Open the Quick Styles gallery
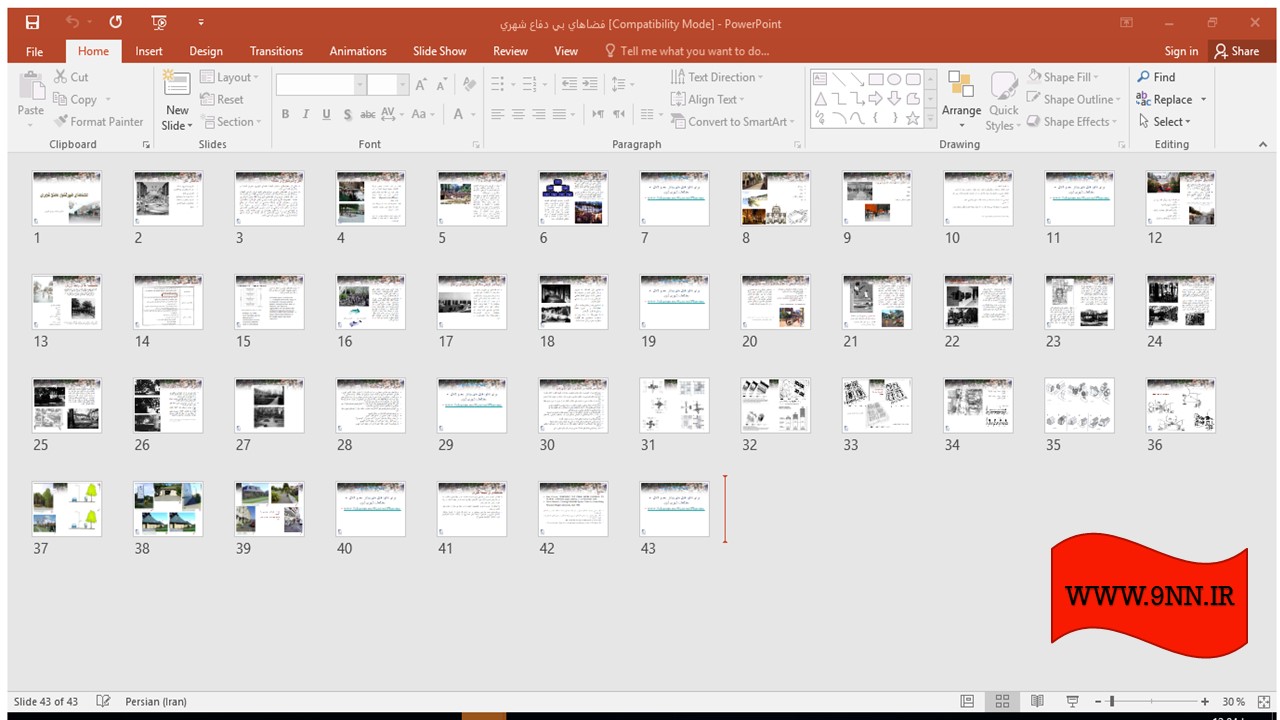Viewport: 1280px width, 720px height. point(1003,100)
